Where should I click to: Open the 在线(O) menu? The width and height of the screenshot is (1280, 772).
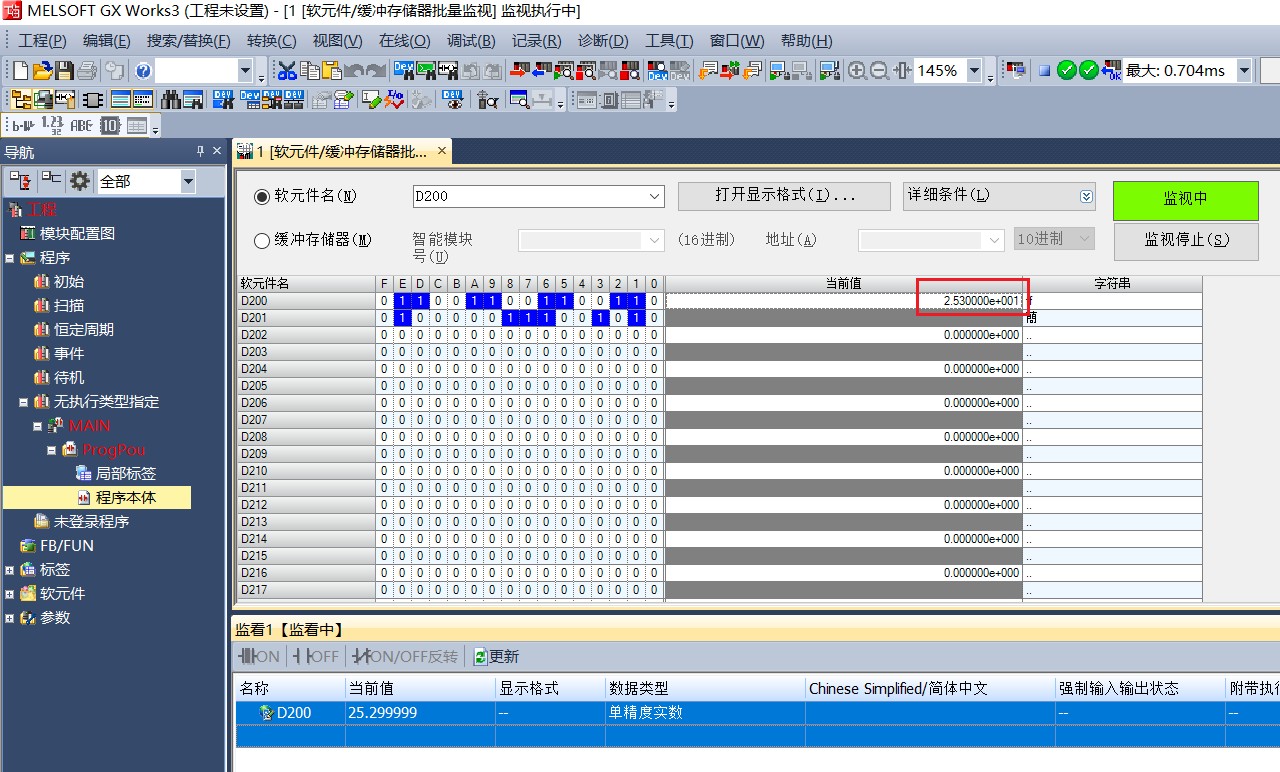[404, 41]
